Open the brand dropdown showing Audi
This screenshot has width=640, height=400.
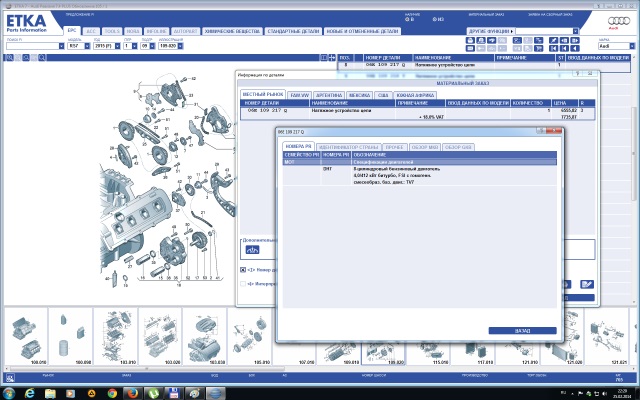pyautogui.click(x=632, y=46)
